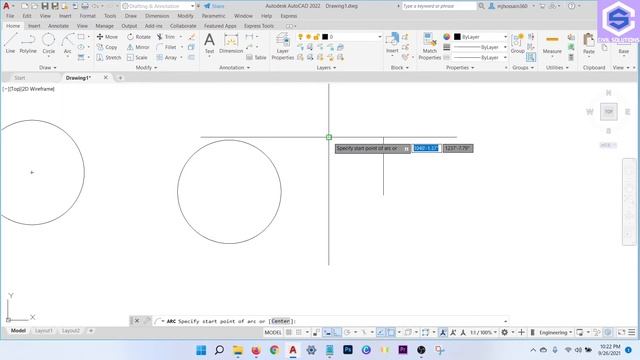The height and width of the screenshot is (360, 640).
Task: Click the signed-in user account name
Action: tap(512, 6)
